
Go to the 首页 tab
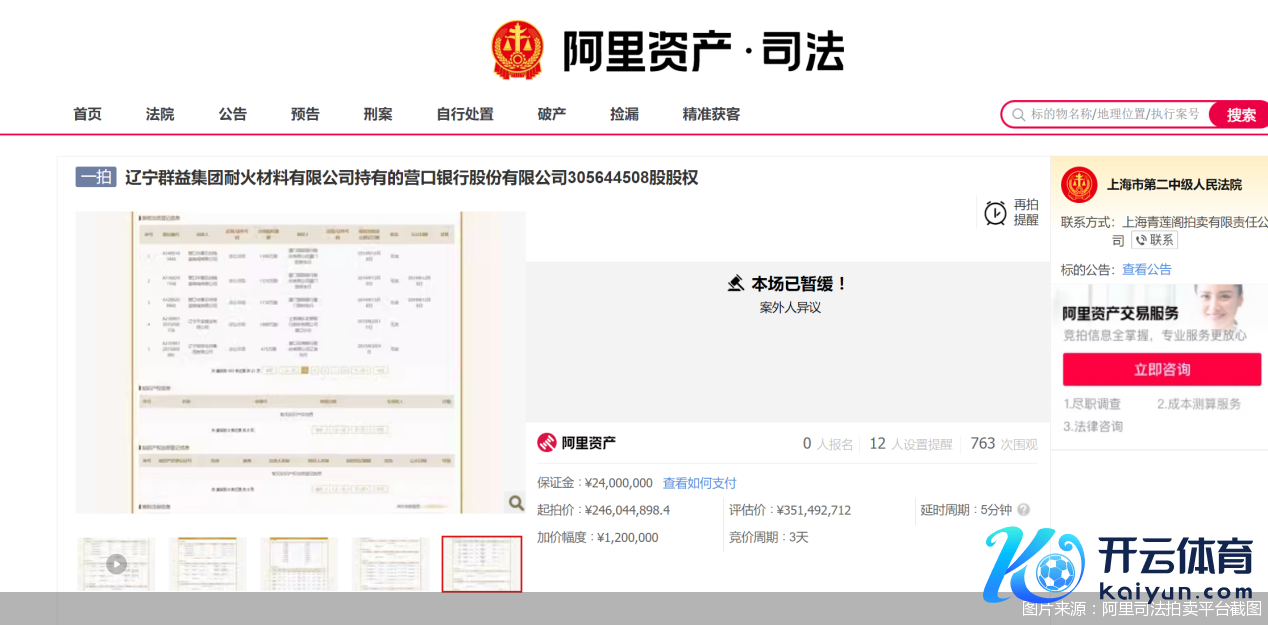87,114
